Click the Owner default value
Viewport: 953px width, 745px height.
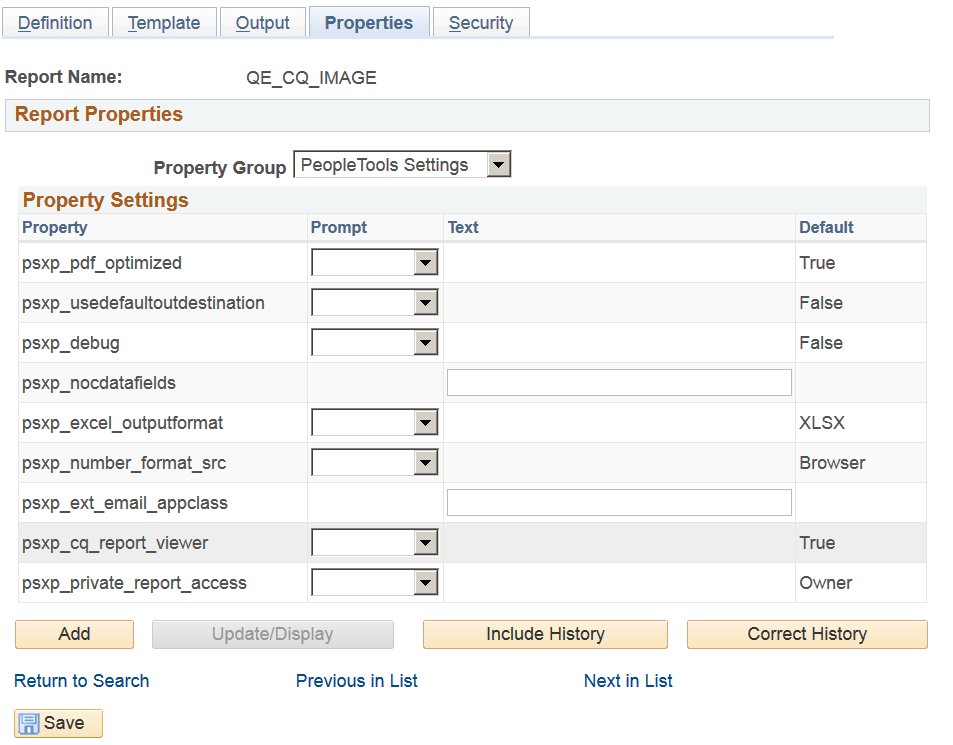tap(826, 583)
